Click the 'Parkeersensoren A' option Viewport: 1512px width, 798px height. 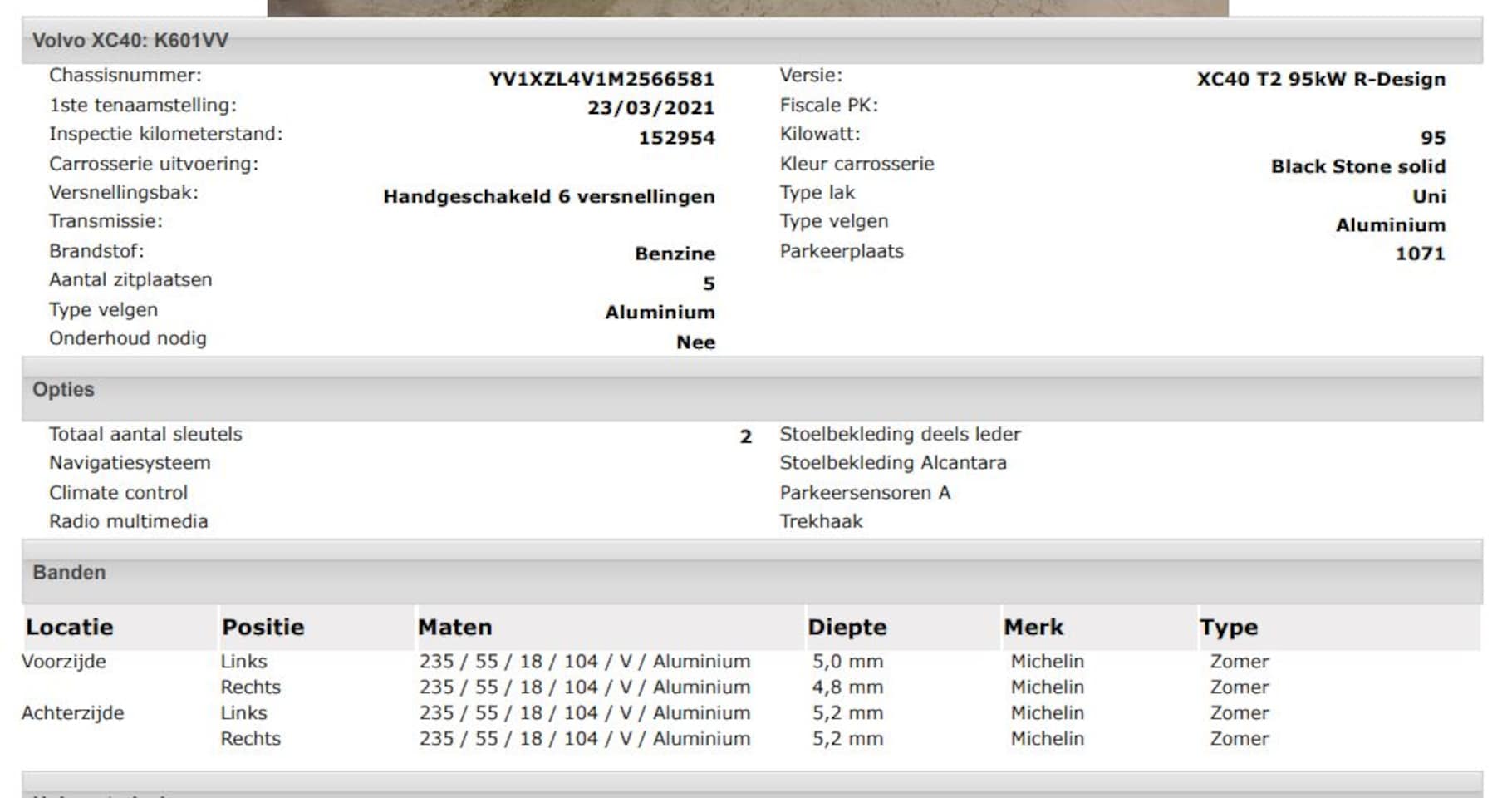(865, 493)
